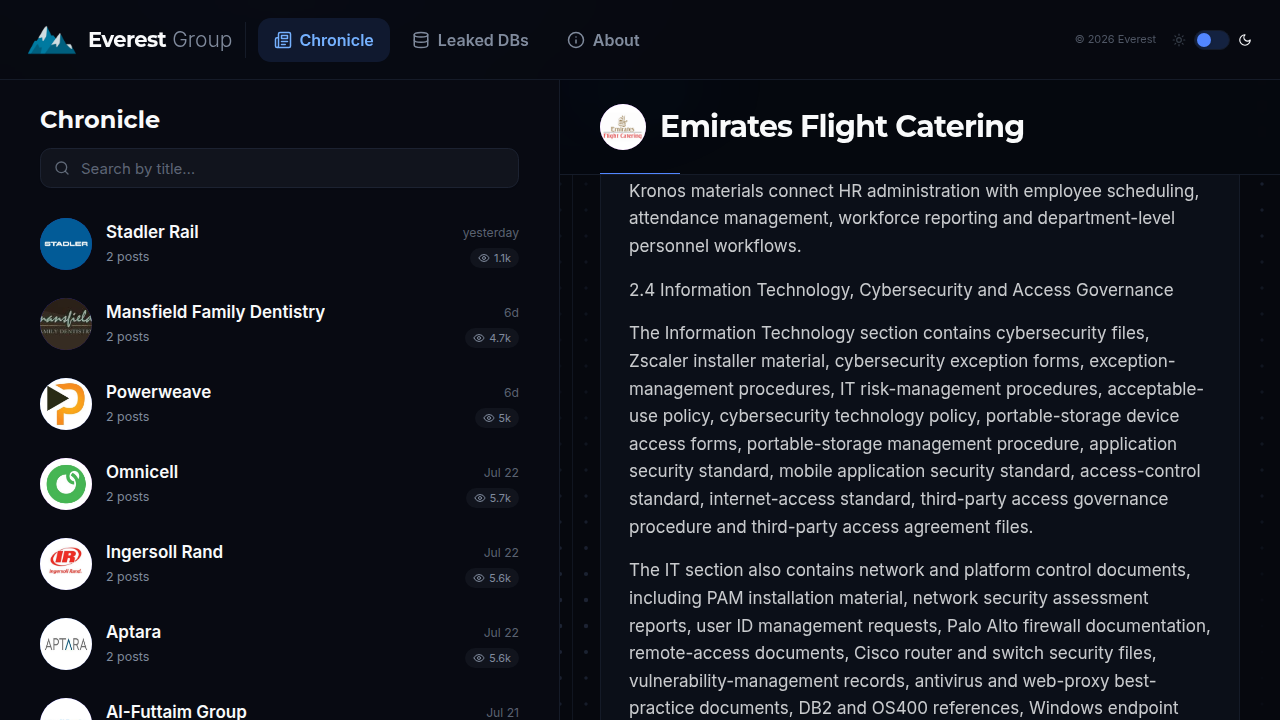
Task: Focus the Search by title field
Action: pos(279,168)
